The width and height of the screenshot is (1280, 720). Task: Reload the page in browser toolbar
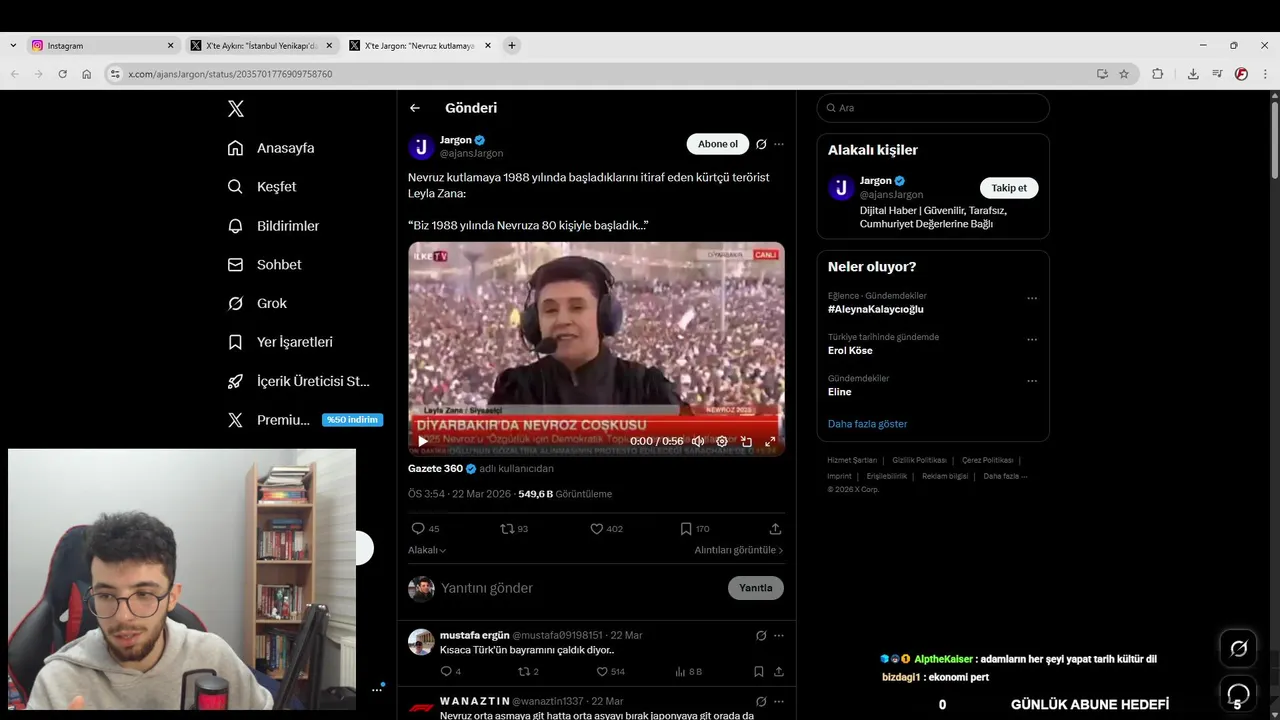click(62, 74)
